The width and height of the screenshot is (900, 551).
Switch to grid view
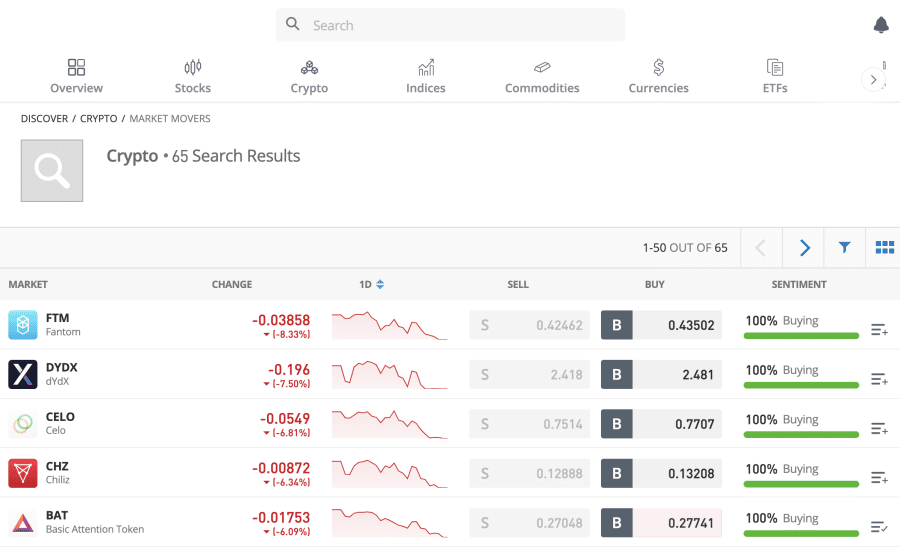click(x=885, y=248)
